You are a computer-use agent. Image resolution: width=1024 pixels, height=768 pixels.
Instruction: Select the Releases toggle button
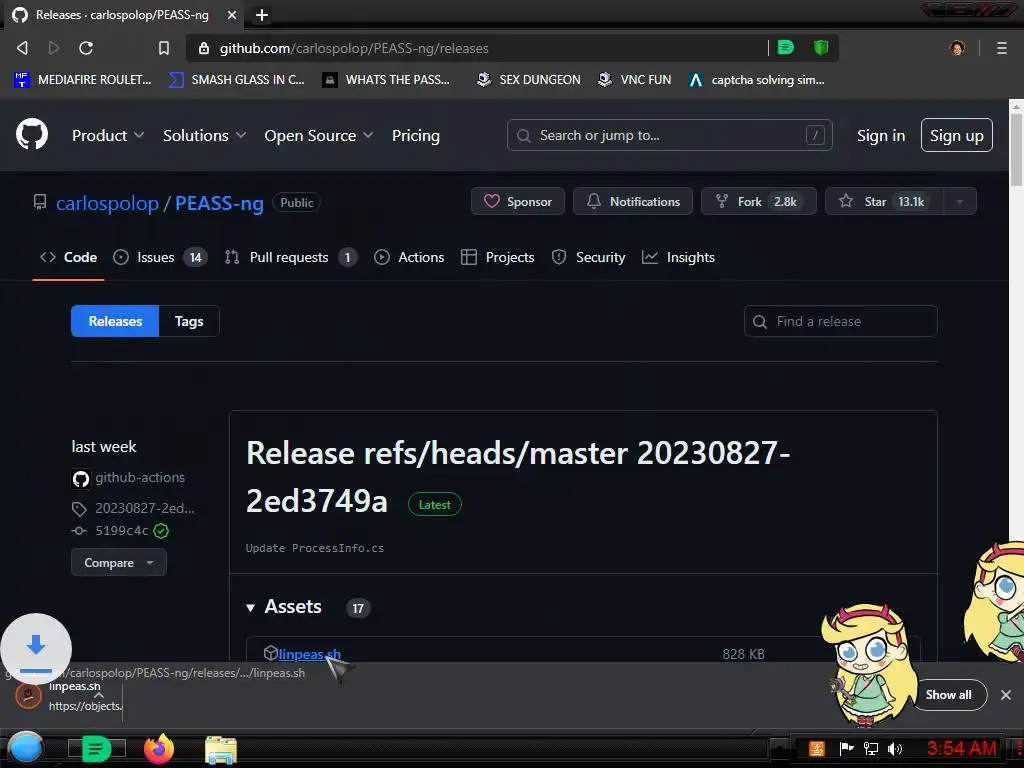point(115,321)
